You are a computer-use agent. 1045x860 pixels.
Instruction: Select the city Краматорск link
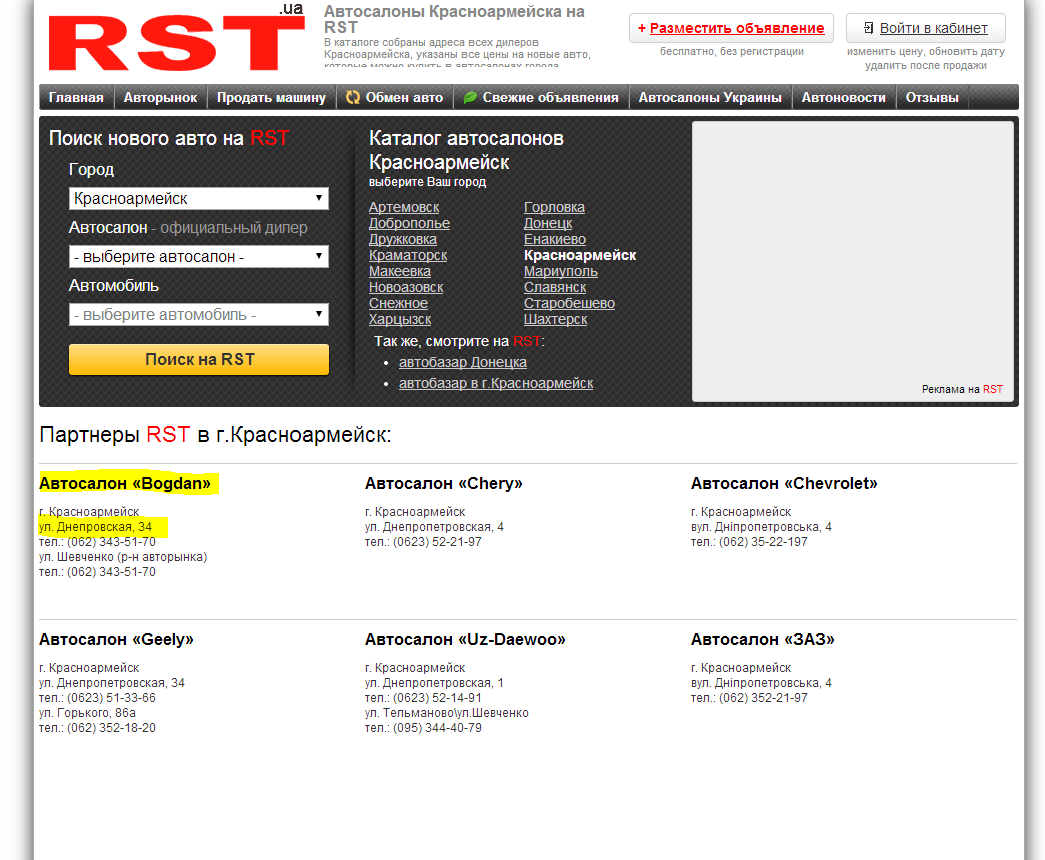(408, 255)
